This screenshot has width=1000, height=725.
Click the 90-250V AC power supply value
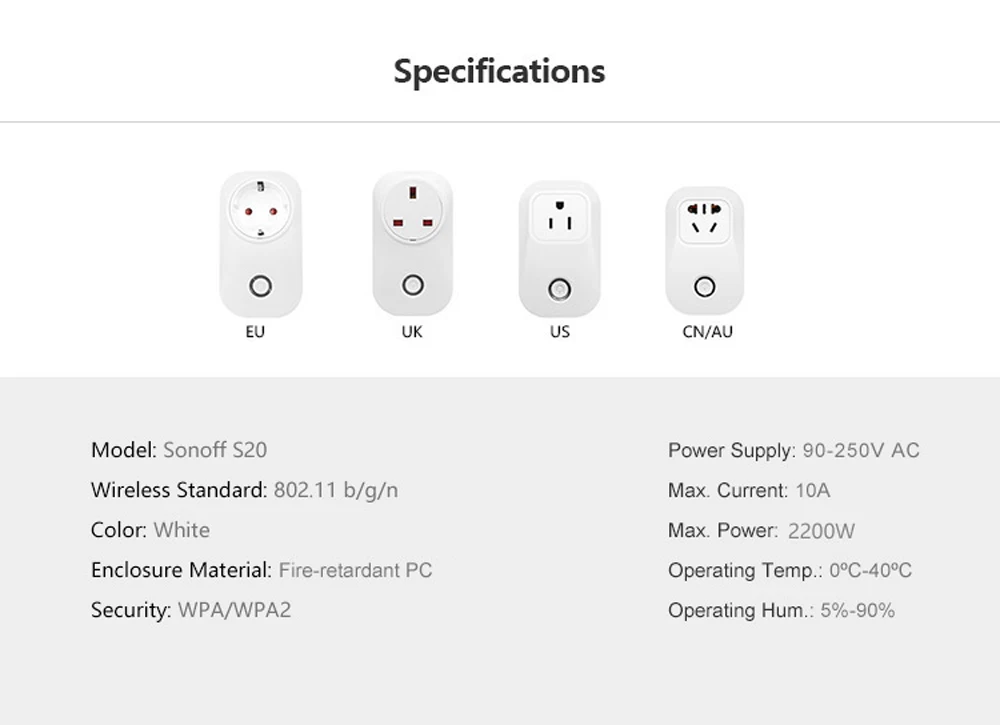coord(861,450)
